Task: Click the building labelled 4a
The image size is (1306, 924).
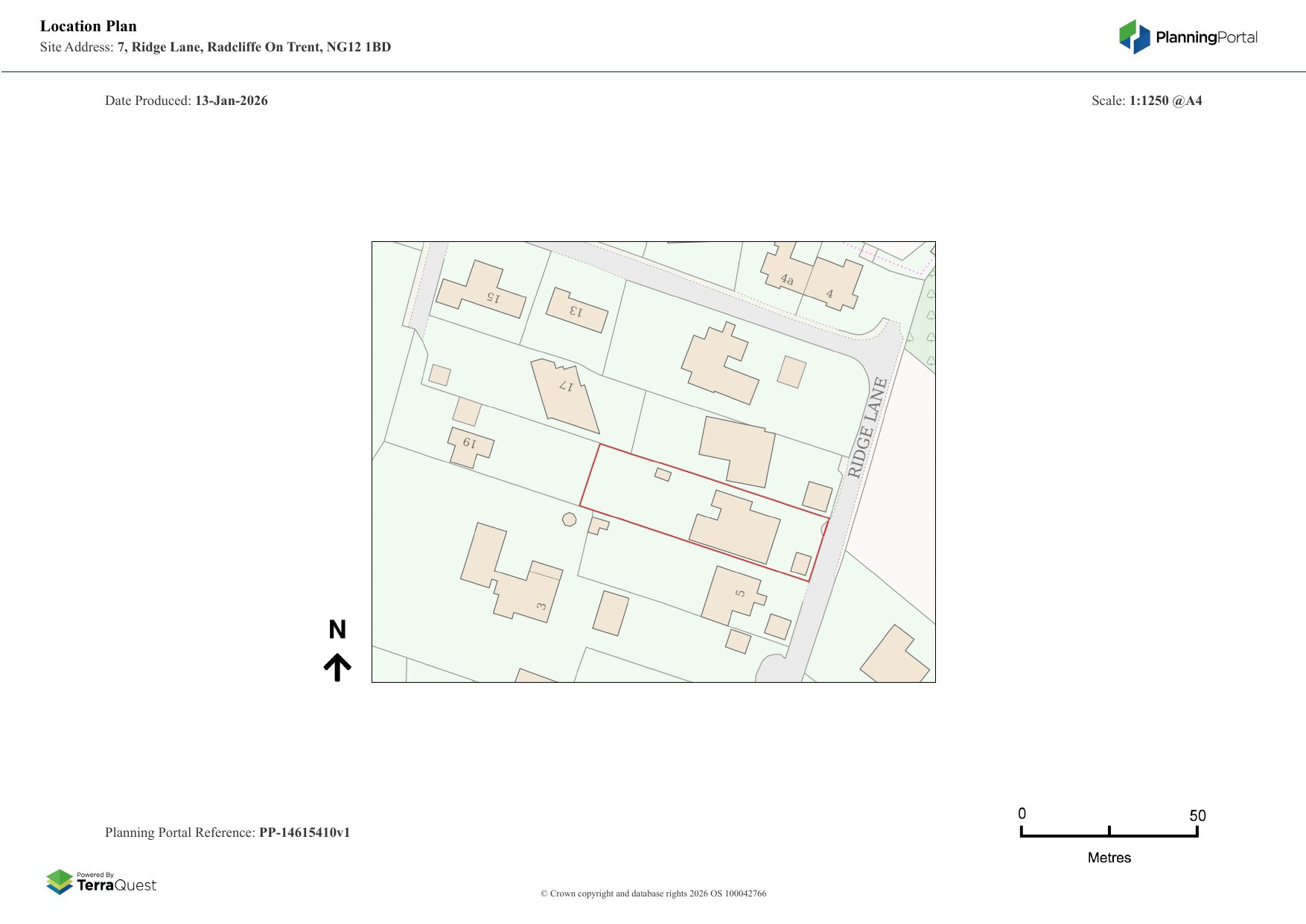Action: (x=784, y=273)
